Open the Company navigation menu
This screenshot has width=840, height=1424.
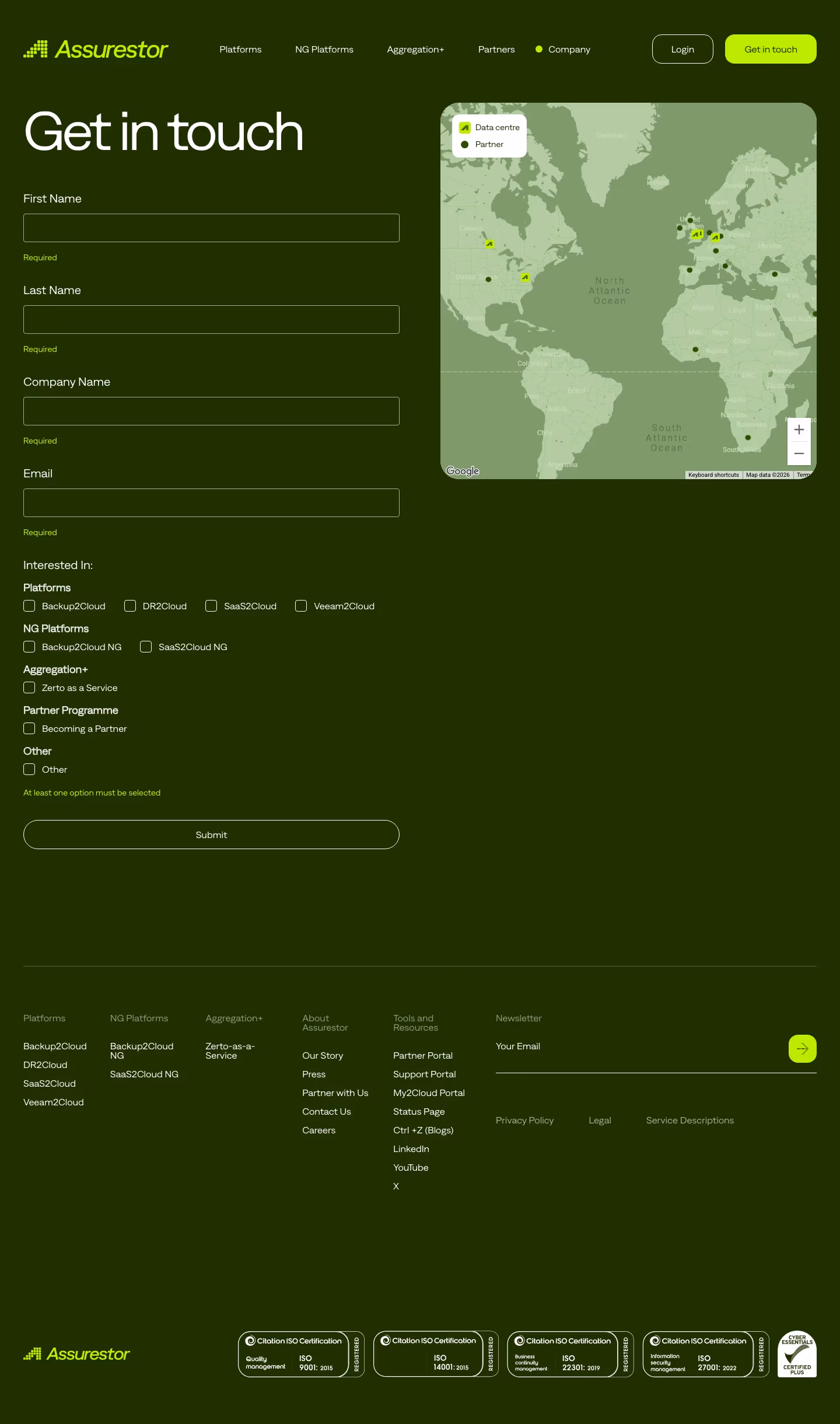pyautogui.click(x=569, y=50)
